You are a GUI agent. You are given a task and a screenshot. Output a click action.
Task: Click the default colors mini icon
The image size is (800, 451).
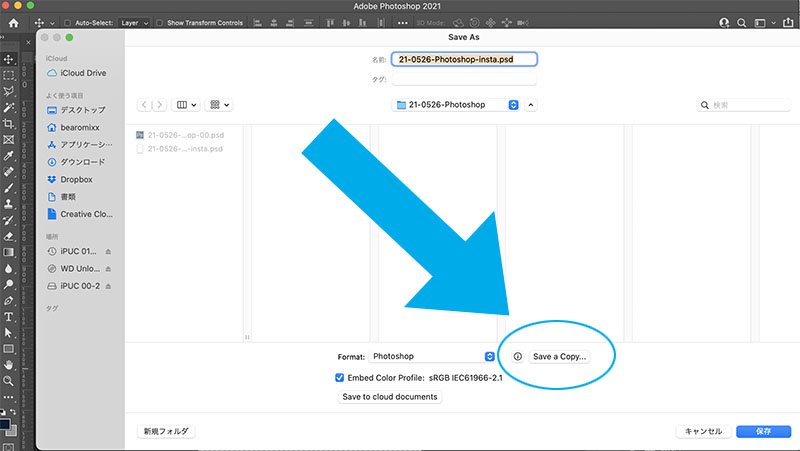(3, 411)
